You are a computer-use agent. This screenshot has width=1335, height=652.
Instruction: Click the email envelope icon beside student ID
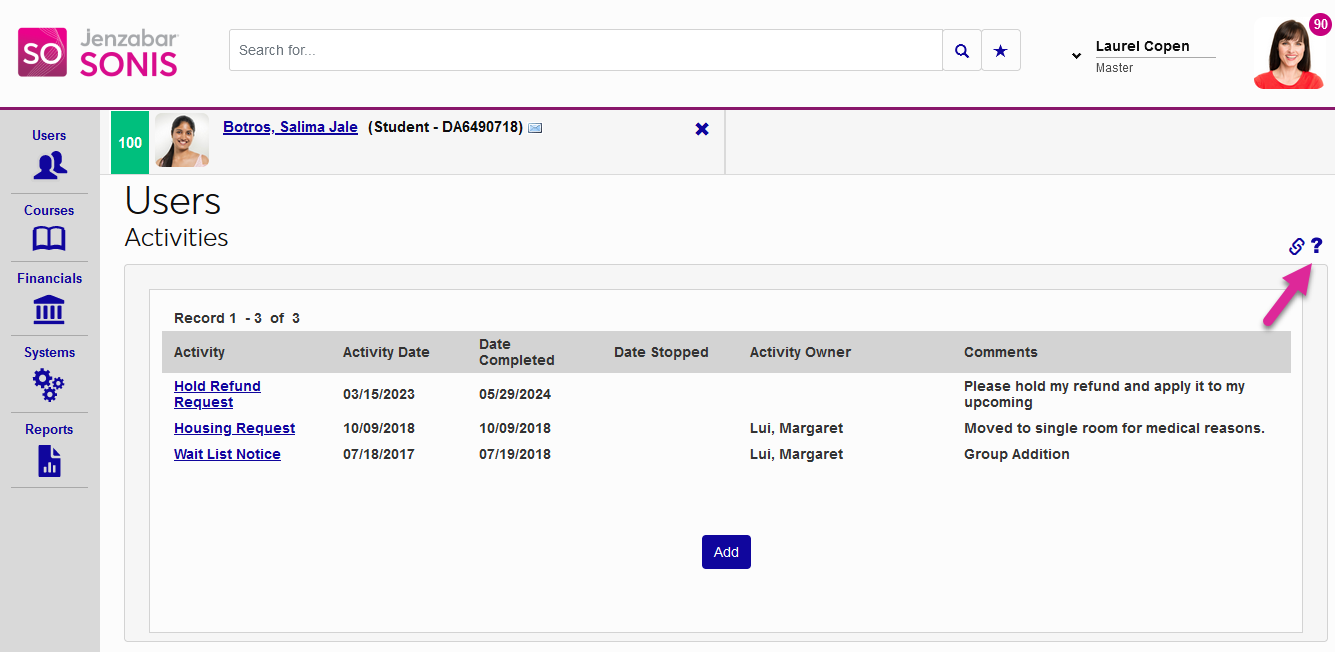(535, 128)
